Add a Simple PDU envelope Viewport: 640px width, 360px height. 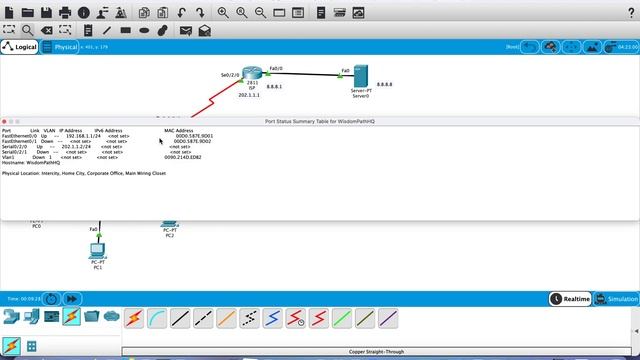pos(186,31)
